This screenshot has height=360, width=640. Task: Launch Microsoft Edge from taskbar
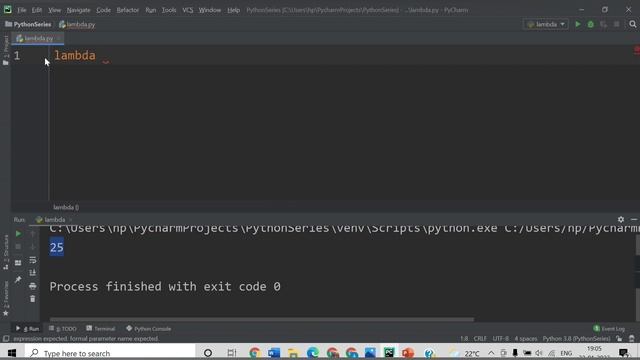click(313, 353)
